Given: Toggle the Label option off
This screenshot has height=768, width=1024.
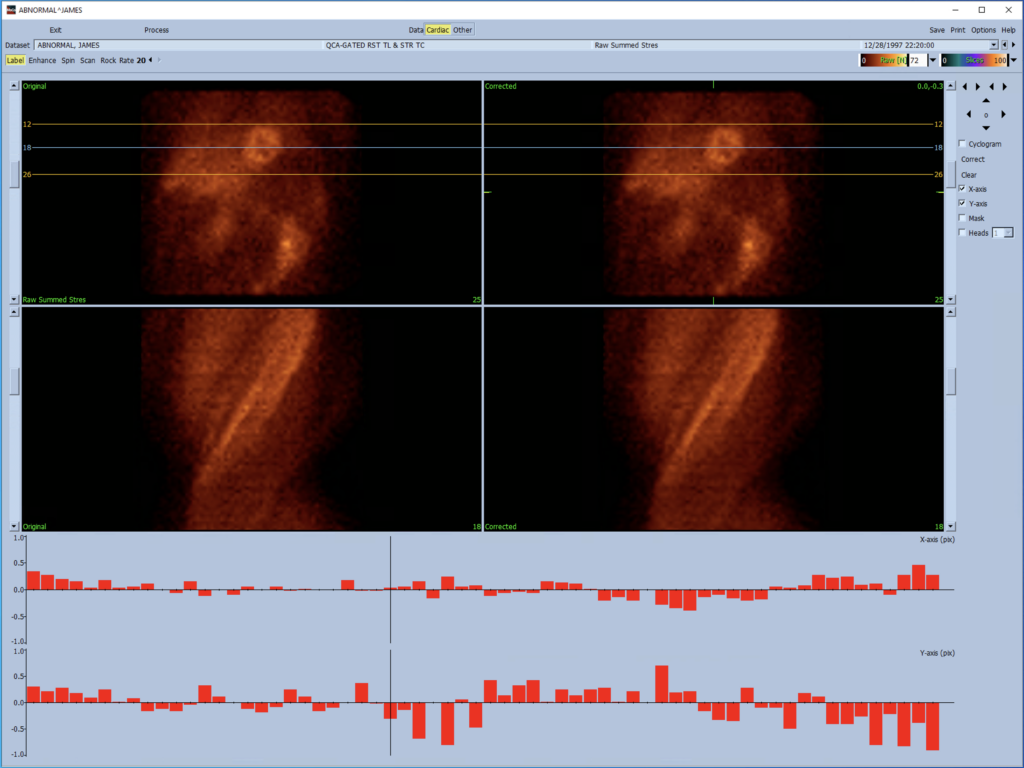Looking at the screenshot, I should [15, 60].
